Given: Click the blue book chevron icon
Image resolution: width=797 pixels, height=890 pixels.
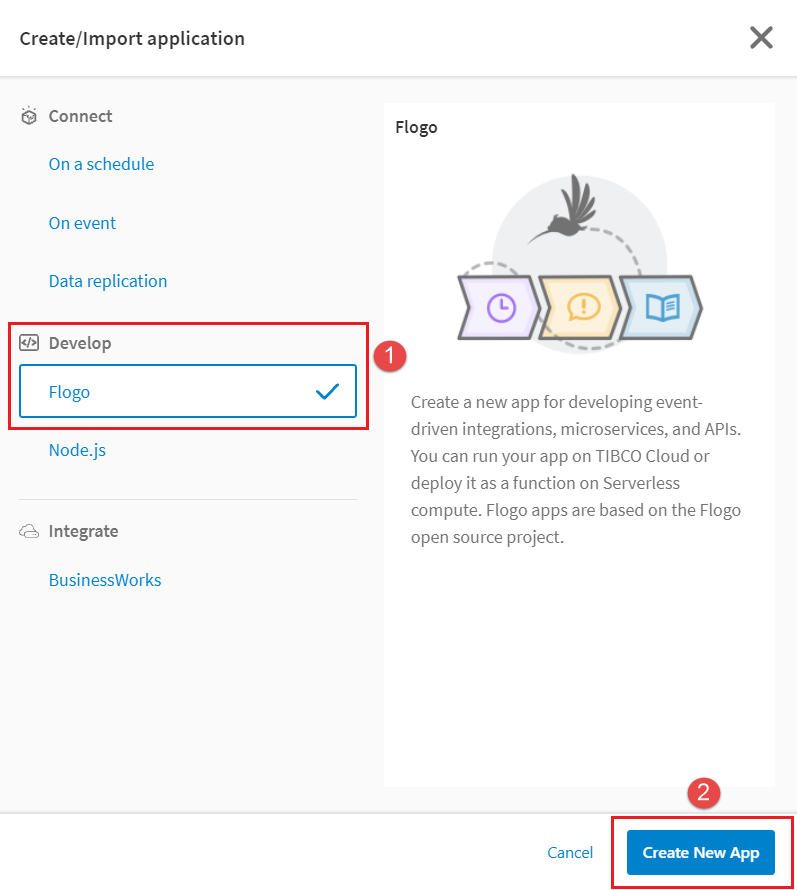Looking at the screenshot, I should click(661, 306).
